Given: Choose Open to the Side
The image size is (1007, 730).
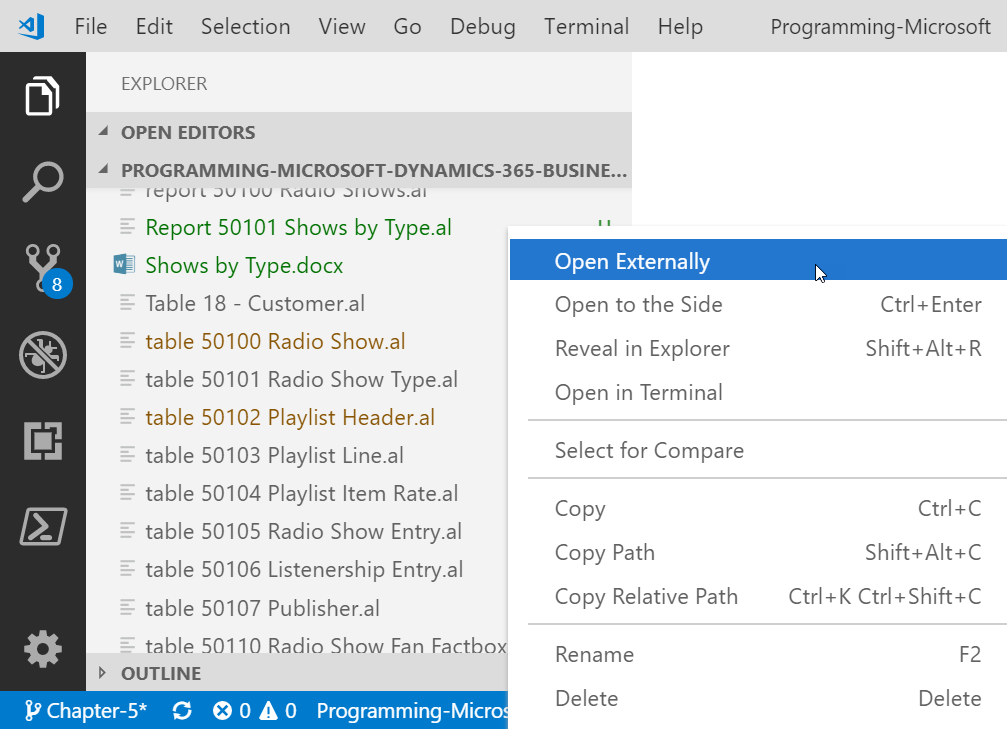Looking at the screenshot, I should (x=758, y=304).
